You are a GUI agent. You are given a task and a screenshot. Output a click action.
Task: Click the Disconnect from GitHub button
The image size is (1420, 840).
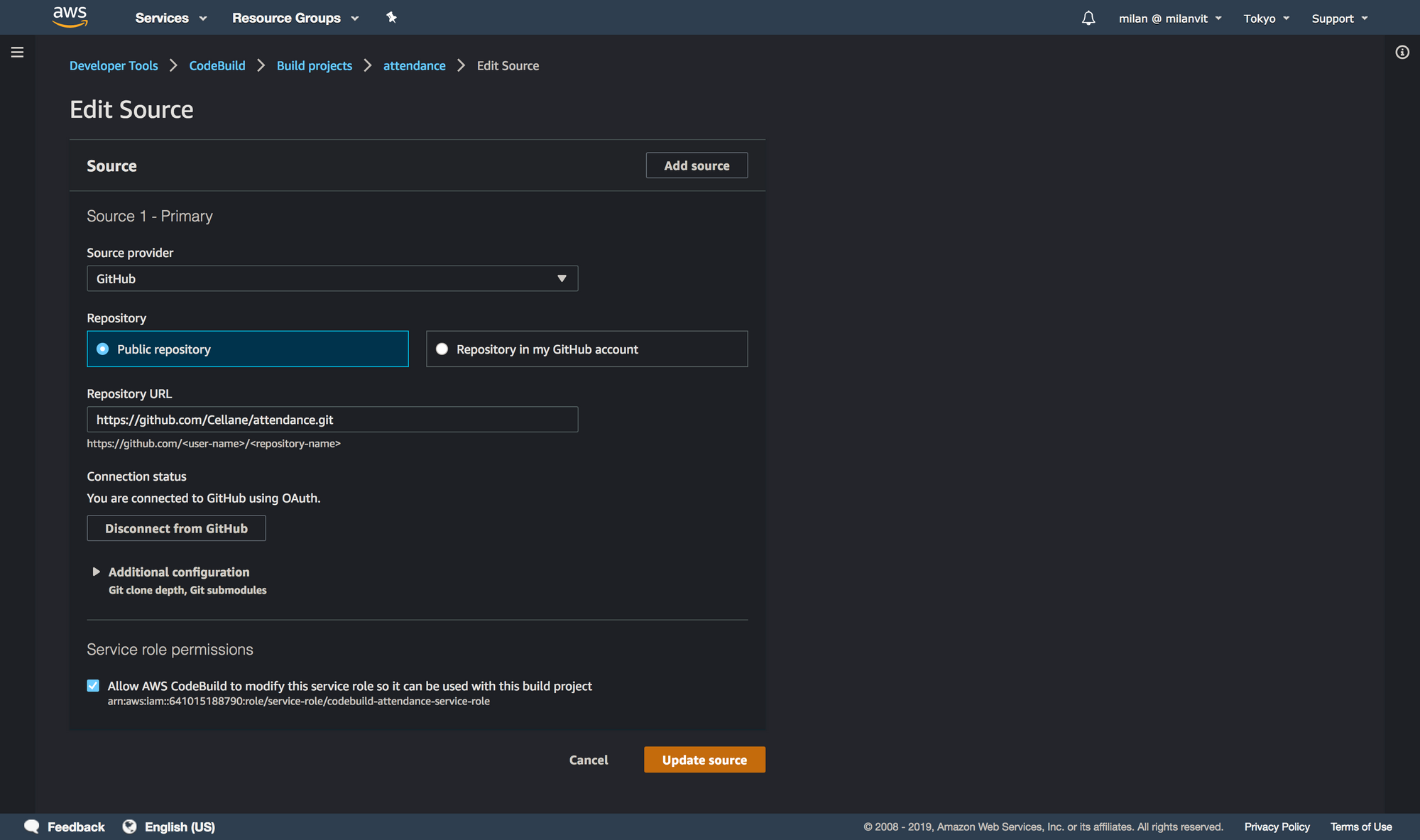click(x=175, y=528)
